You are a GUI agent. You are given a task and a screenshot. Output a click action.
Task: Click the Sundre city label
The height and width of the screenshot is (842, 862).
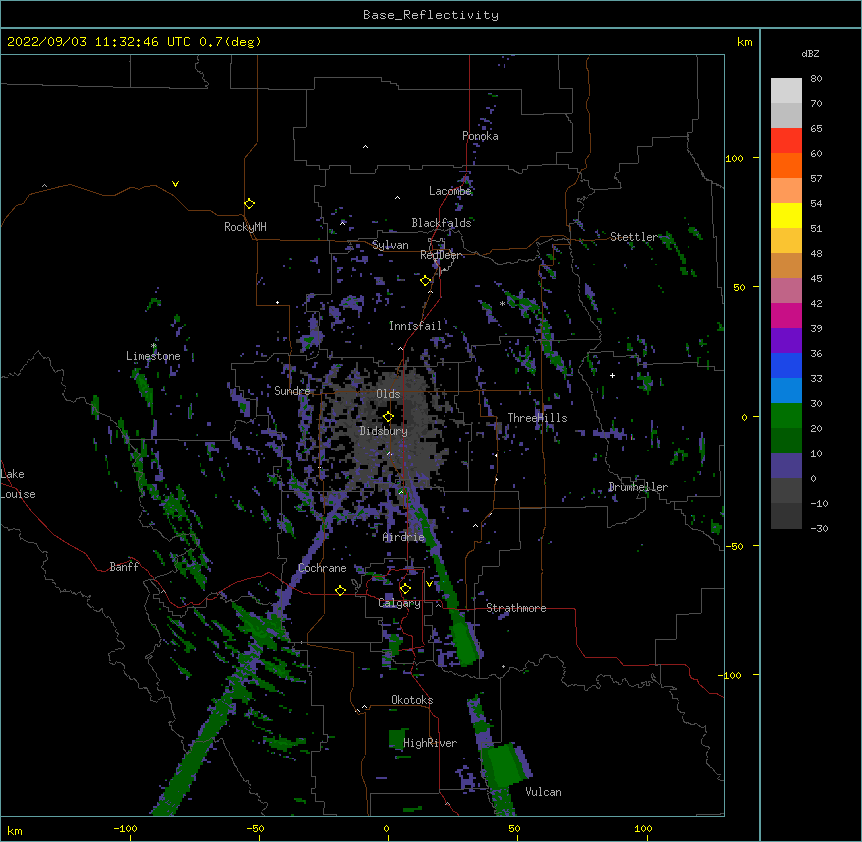[292, 391]
